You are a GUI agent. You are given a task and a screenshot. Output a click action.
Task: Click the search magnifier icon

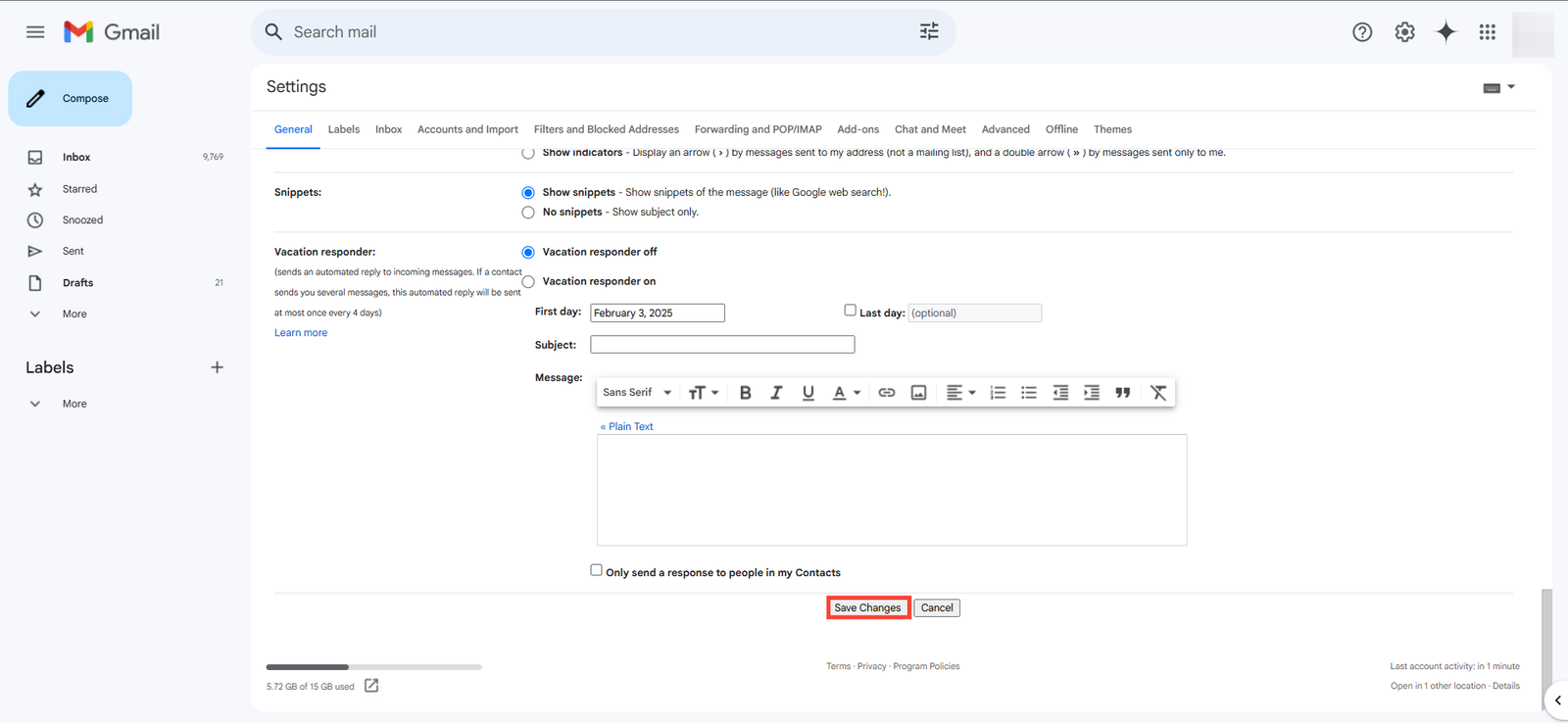coord(273,32)
